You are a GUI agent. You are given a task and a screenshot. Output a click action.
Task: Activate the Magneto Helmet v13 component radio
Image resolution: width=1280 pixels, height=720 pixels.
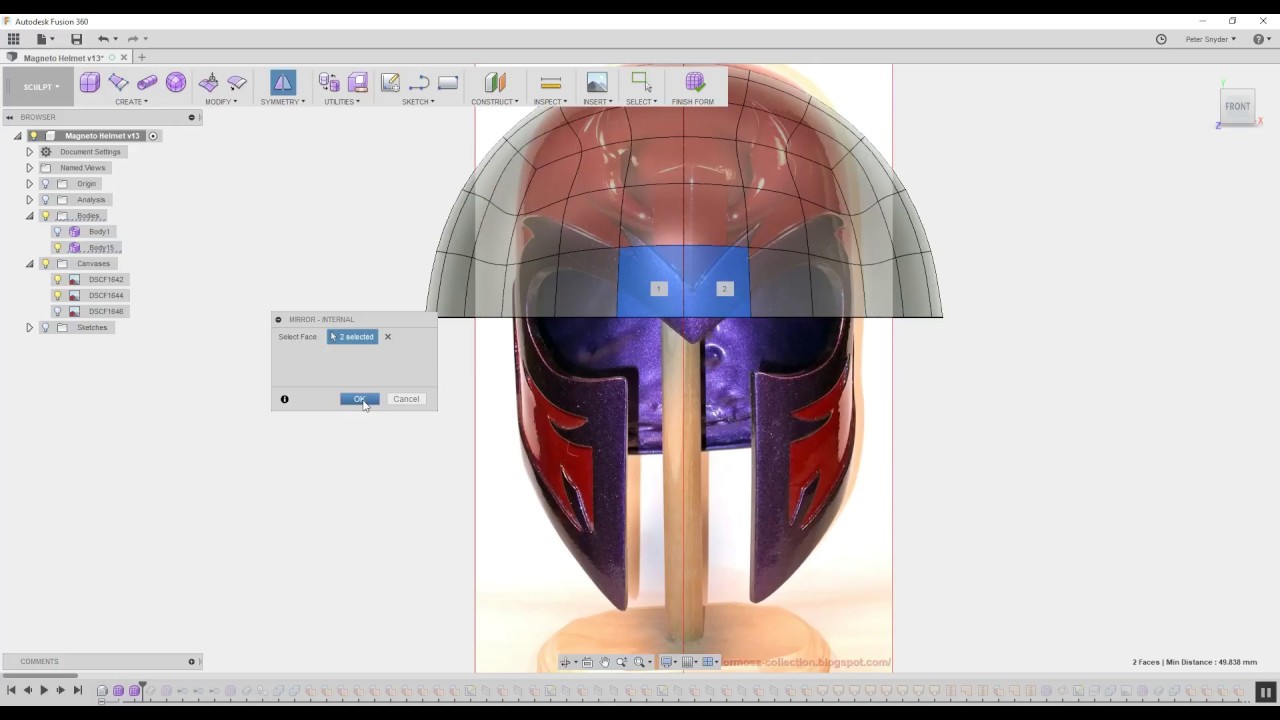153,136
